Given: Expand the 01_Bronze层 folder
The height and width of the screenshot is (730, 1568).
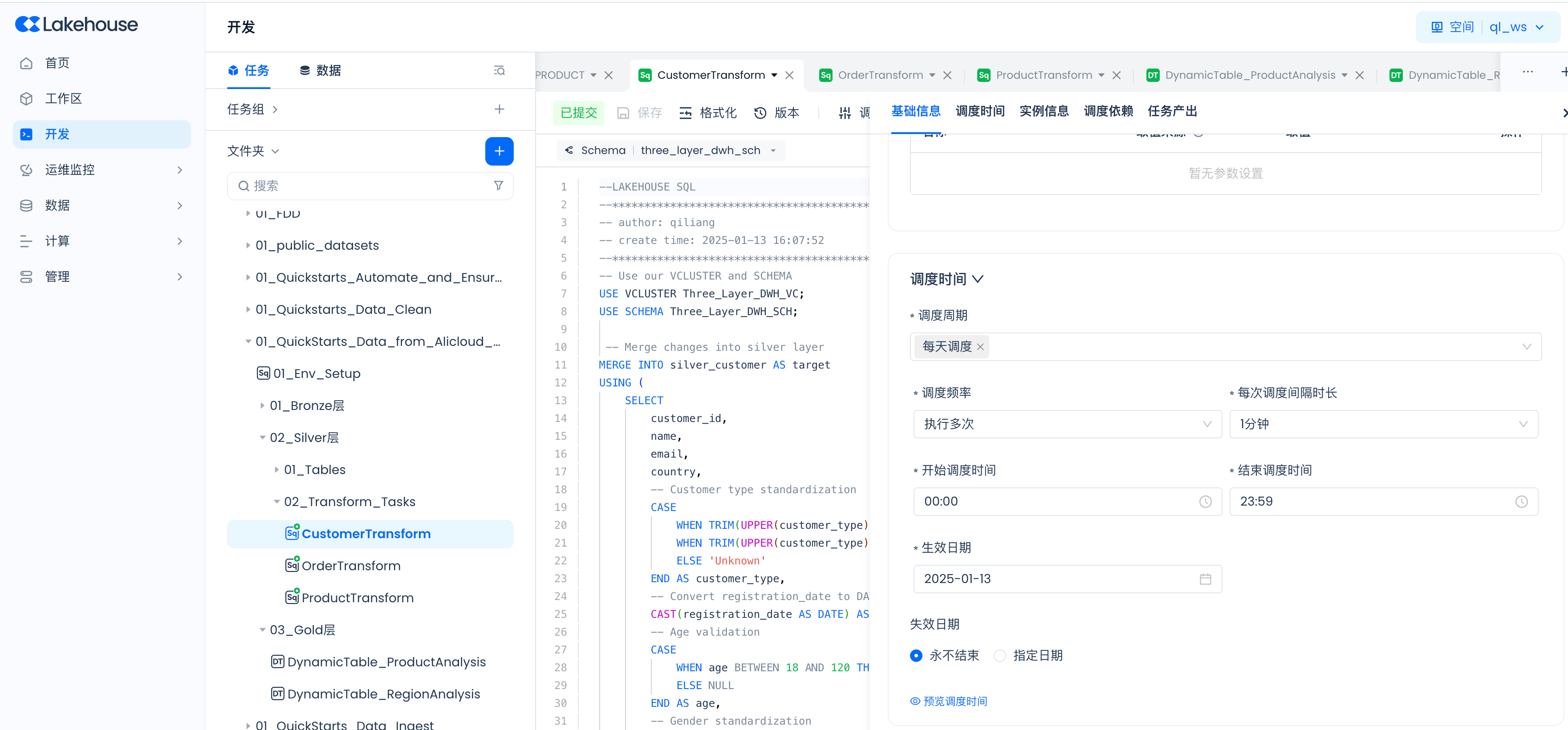Looking at the screenshot, I should [x=262, y=406].
